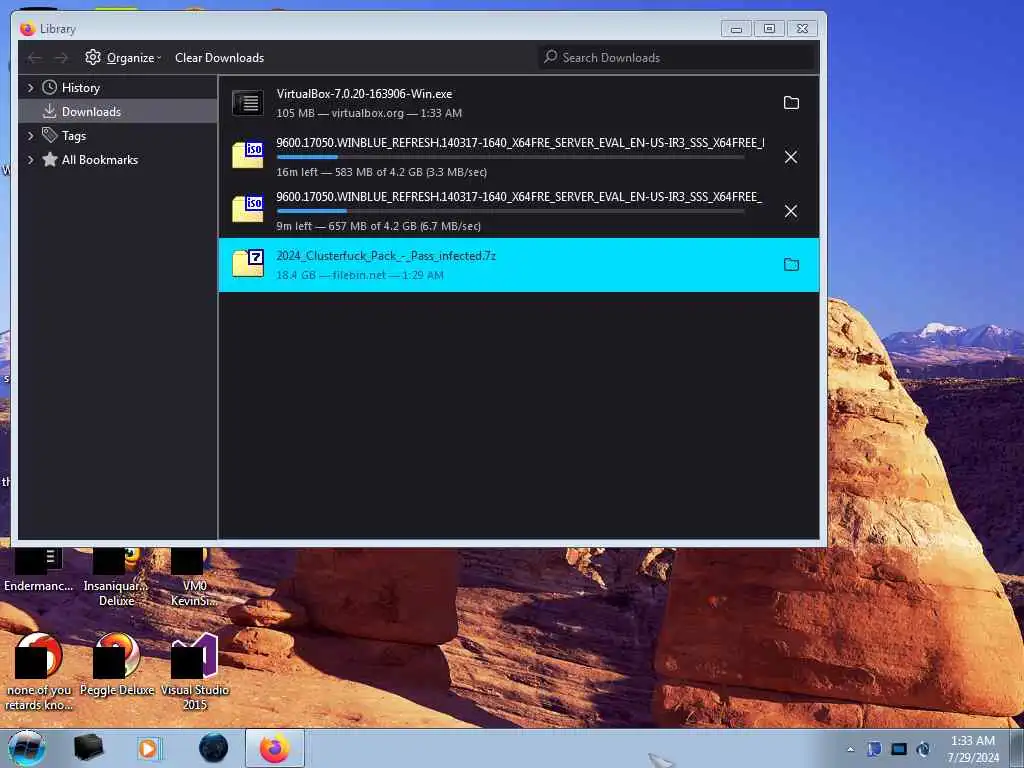This screenshot has height=768, width=1024.
Task: Select Downloads in the sidebar
Action: point(118,111)
